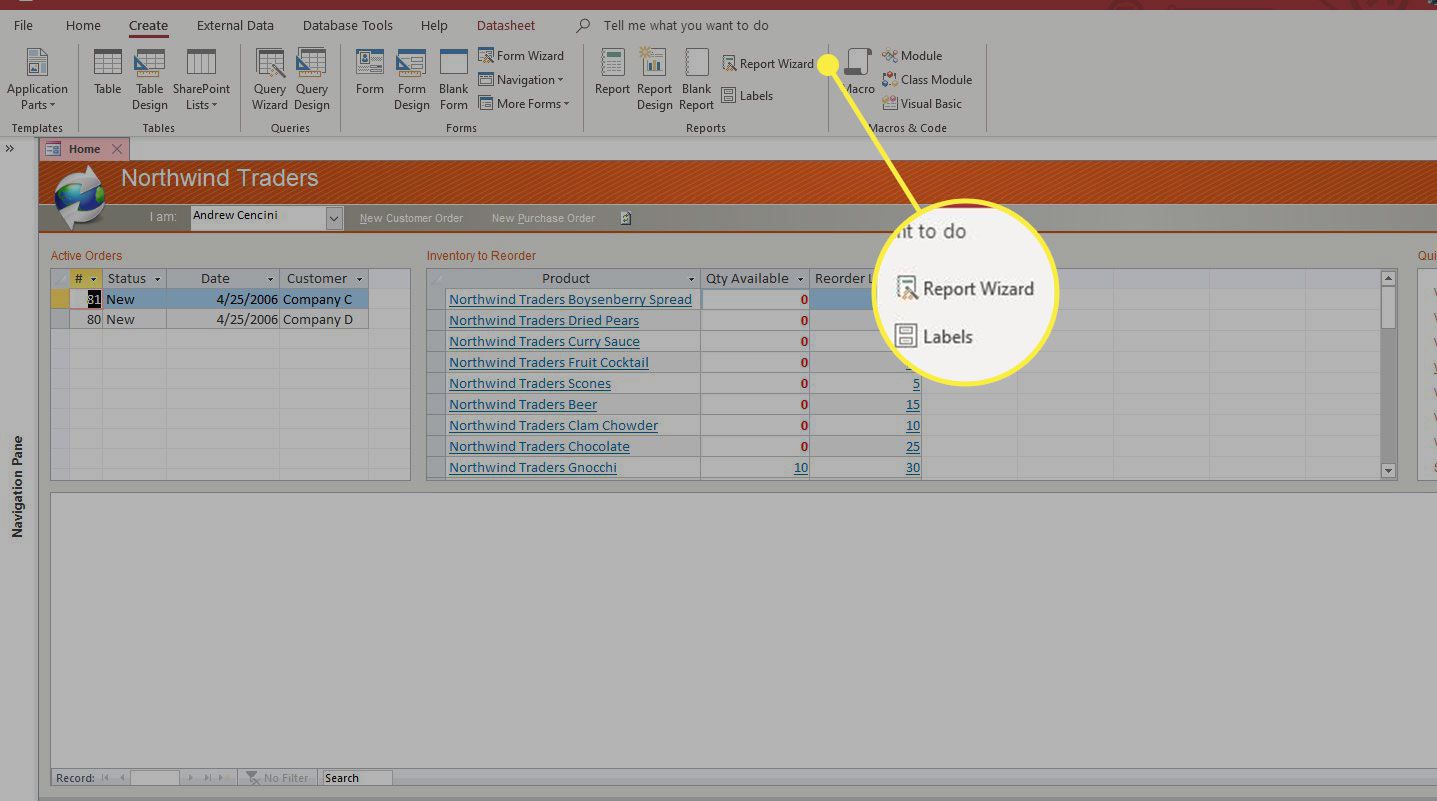Expand the More Forms dropdown

click(524, 104)
